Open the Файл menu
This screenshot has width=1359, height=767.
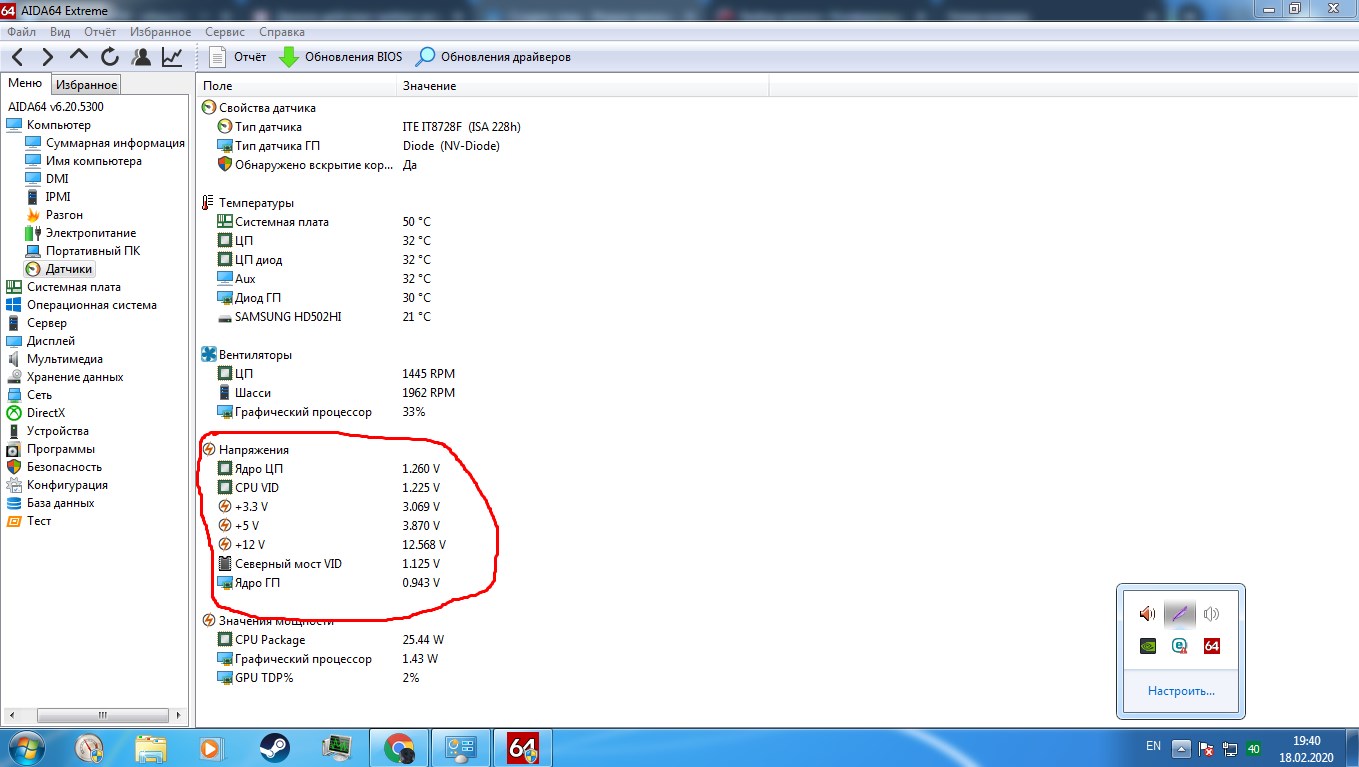pos(21,32)
